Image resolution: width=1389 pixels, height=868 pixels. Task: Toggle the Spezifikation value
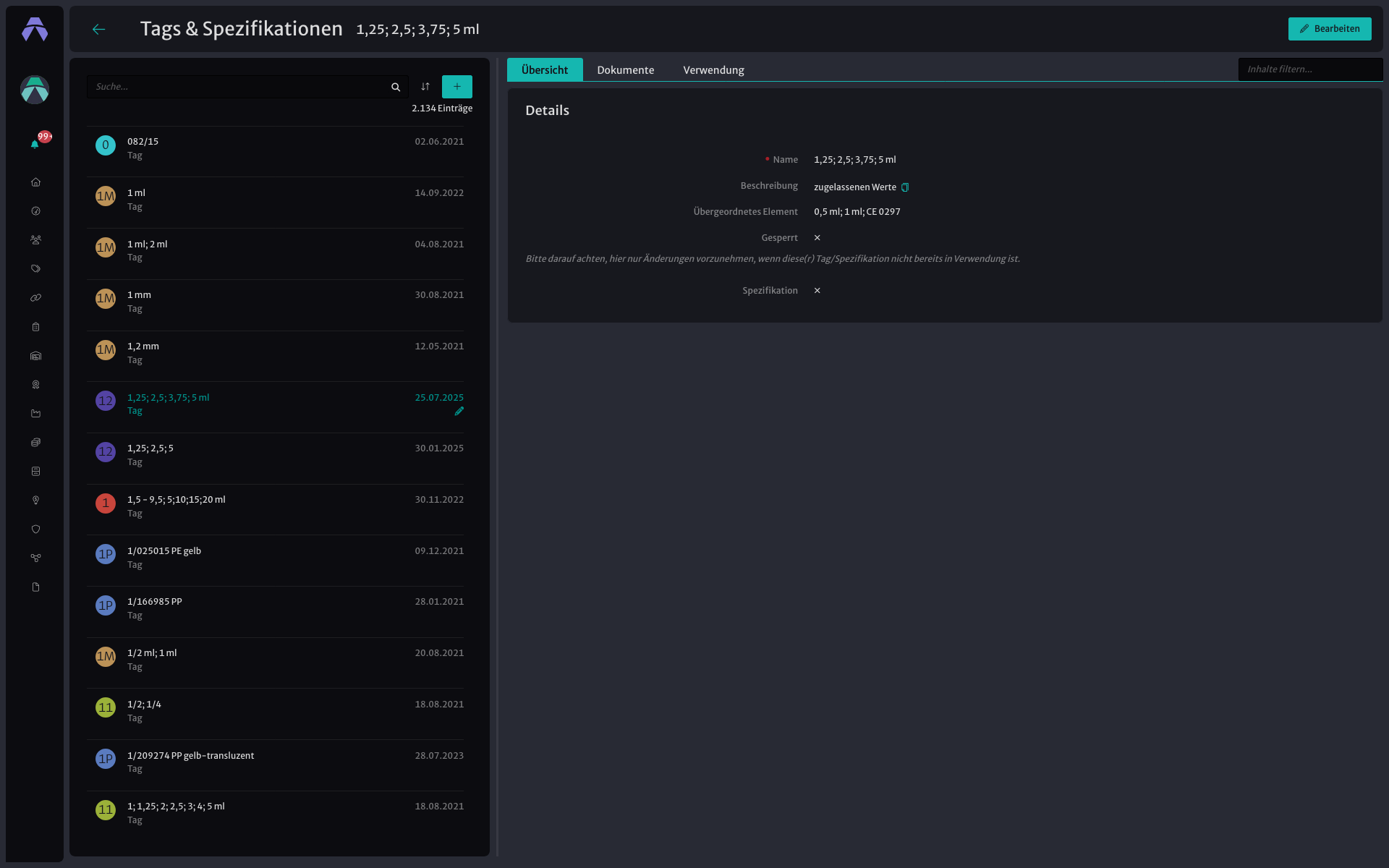pos(817,291)
